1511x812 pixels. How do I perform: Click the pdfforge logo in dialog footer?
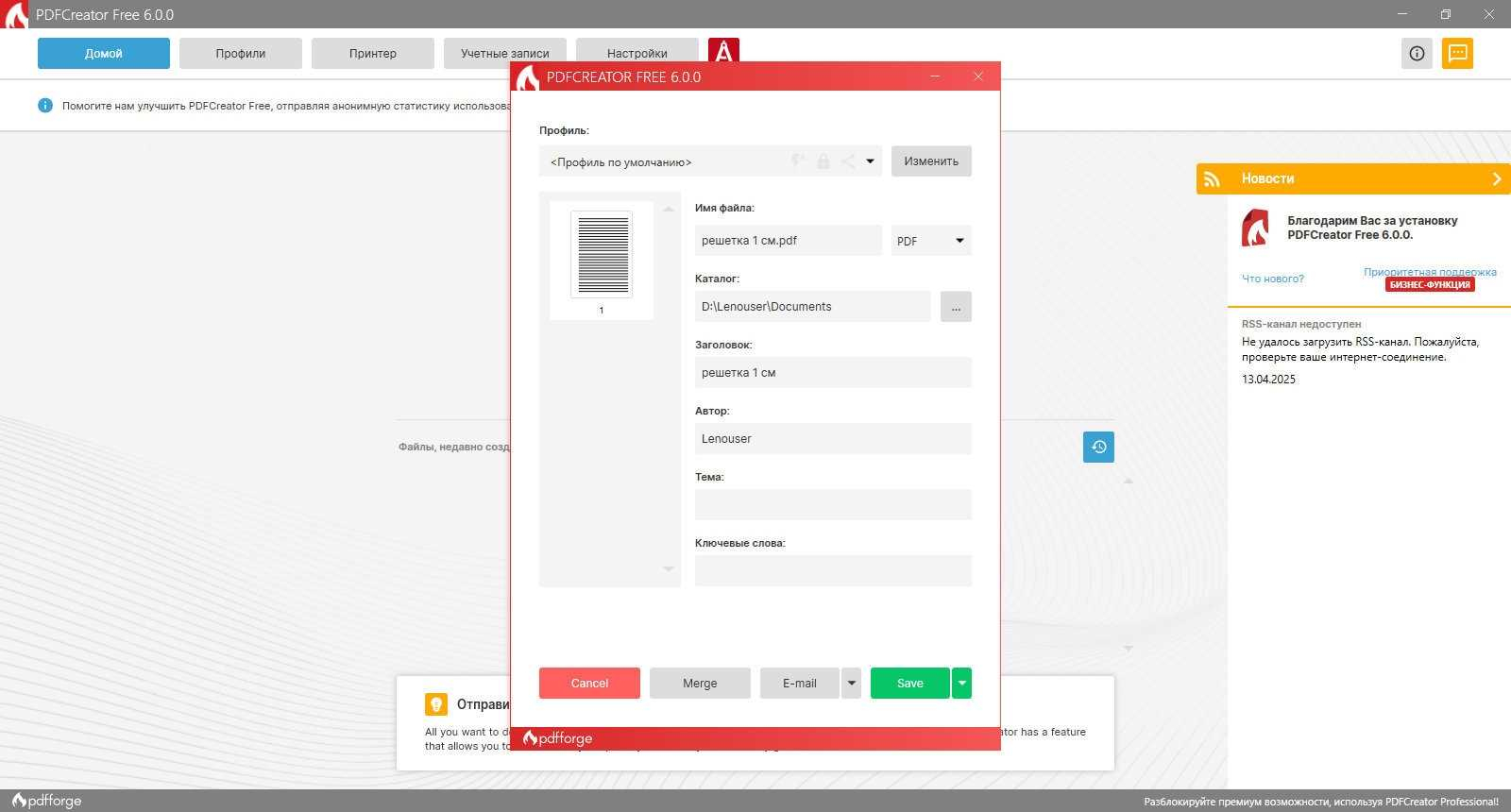(x=558, y=738)
